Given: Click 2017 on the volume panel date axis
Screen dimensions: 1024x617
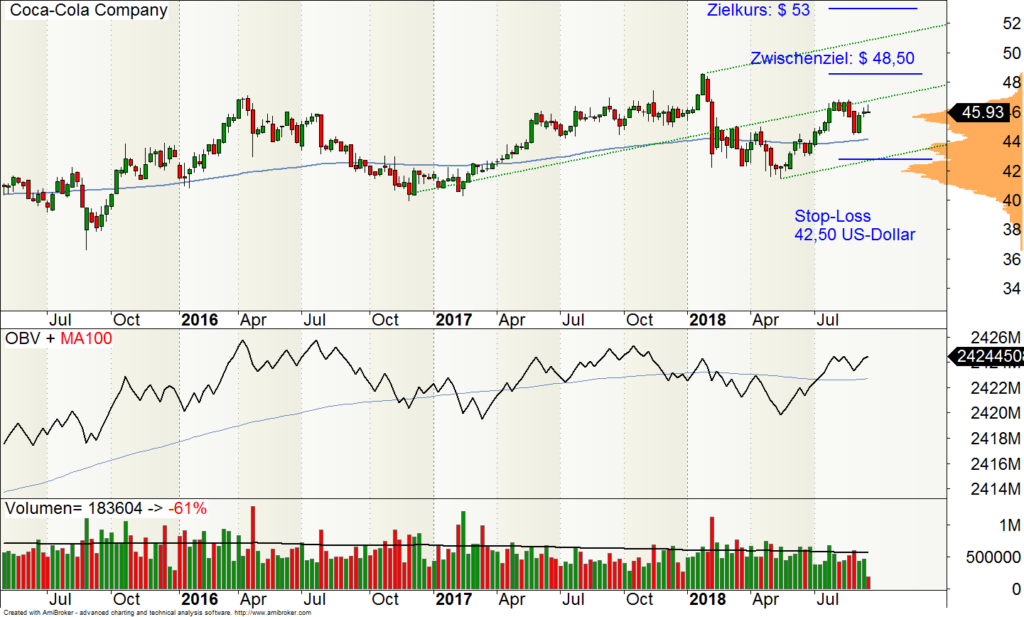Looking at the screenshot, I should tap(454, 599).
